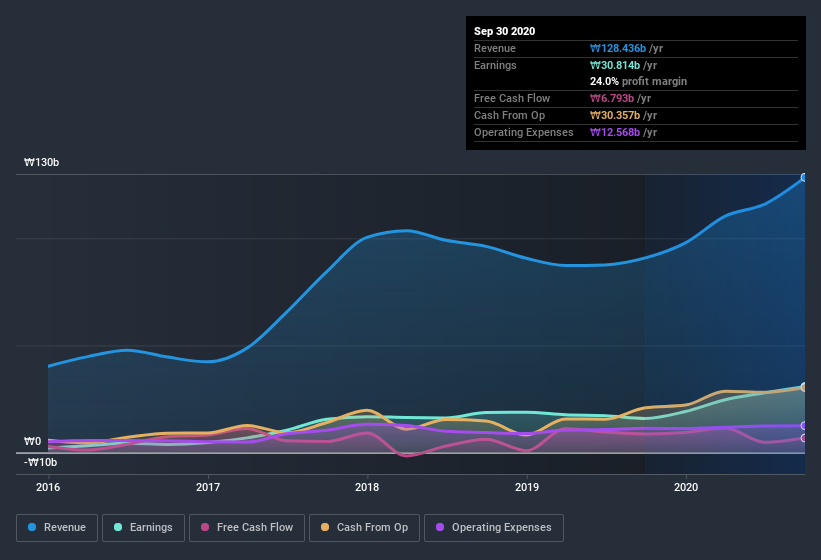
Task: Click the ₩0 y-axis label
Action: 32,441
